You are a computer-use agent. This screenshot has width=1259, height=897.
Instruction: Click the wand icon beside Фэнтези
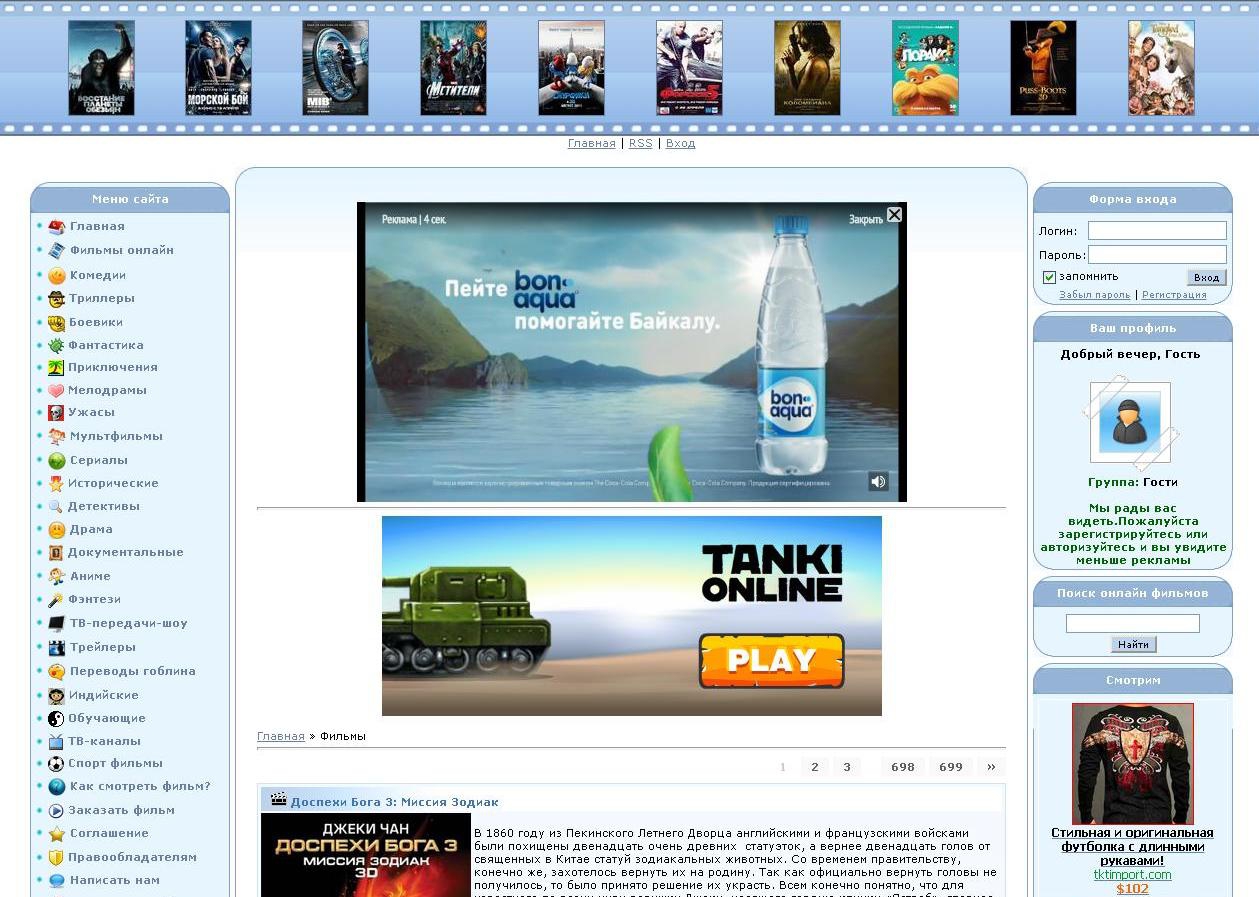pos(56,600)
